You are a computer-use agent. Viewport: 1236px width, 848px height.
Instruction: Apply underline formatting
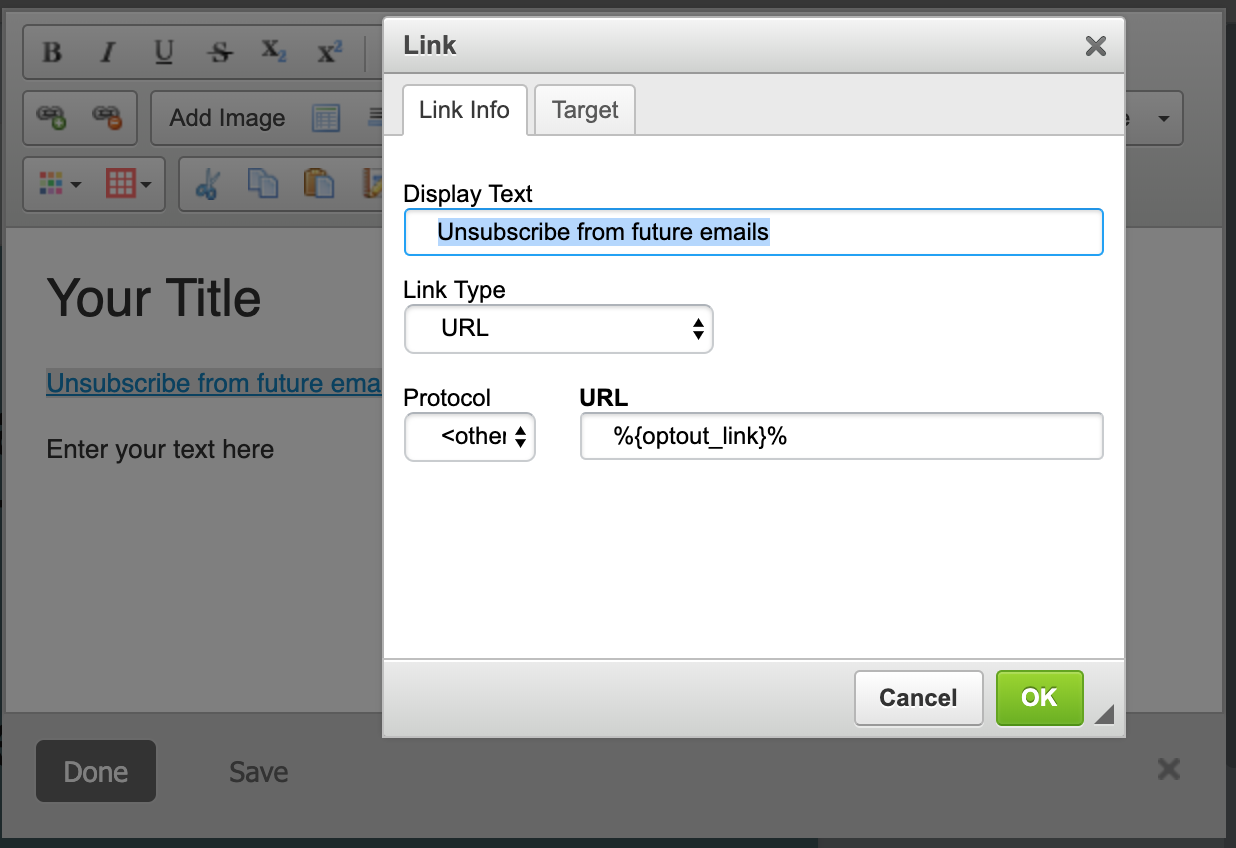[x=164, y=53]
